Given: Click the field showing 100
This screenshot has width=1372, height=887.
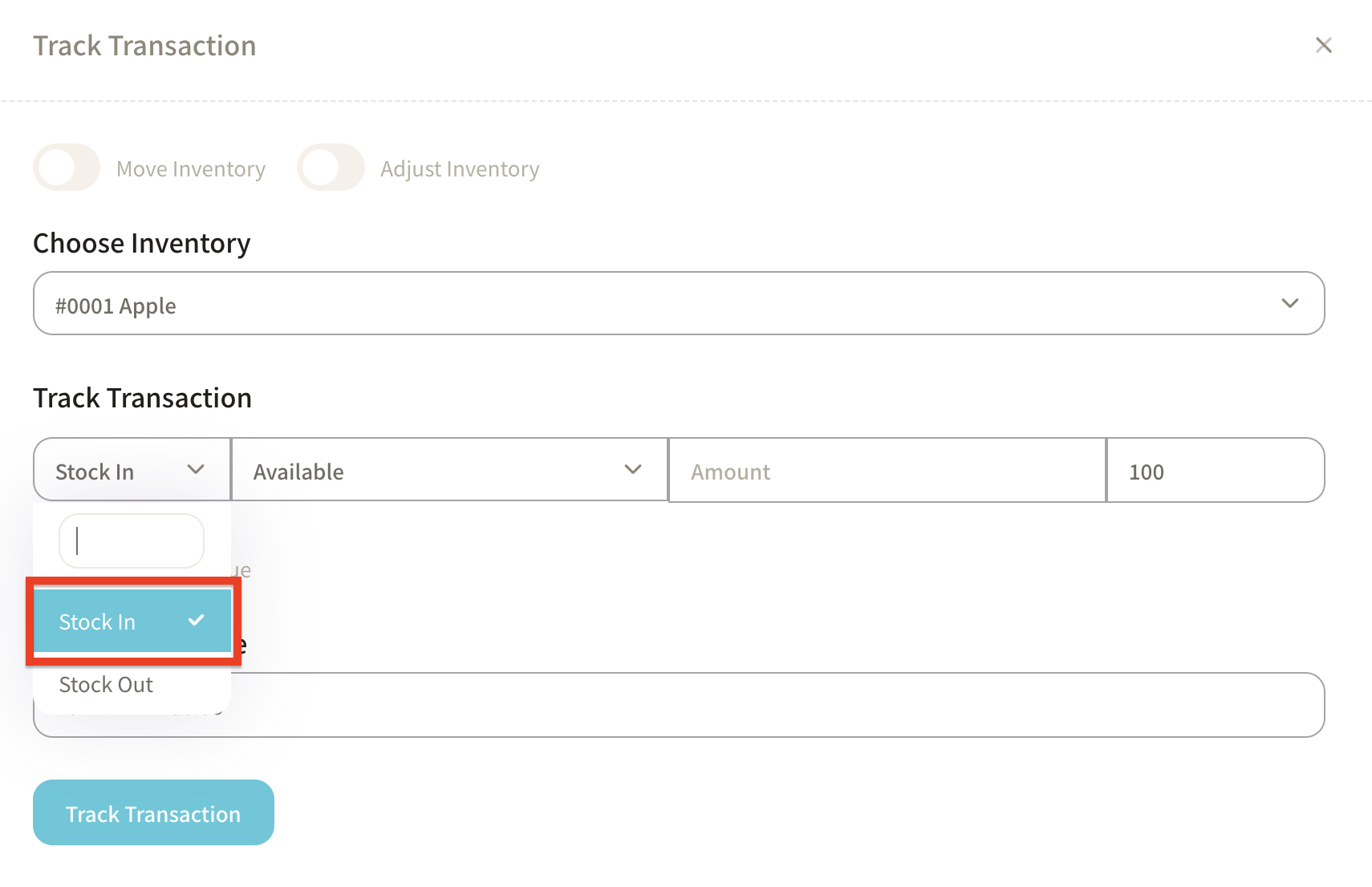Looking at the screenshot, I should tap(1215, 472).
